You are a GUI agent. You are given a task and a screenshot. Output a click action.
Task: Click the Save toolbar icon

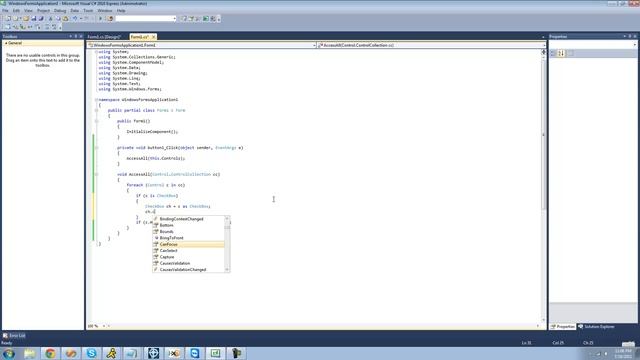(34, 18)
